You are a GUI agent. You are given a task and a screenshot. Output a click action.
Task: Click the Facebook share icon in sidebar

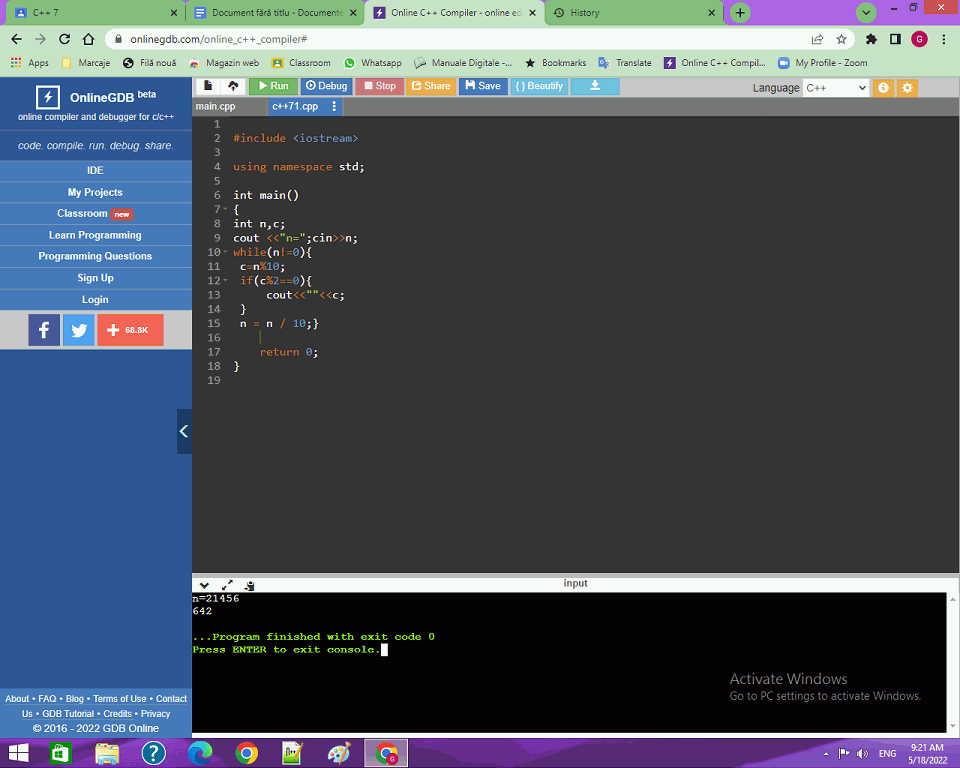tap(44, 330)
